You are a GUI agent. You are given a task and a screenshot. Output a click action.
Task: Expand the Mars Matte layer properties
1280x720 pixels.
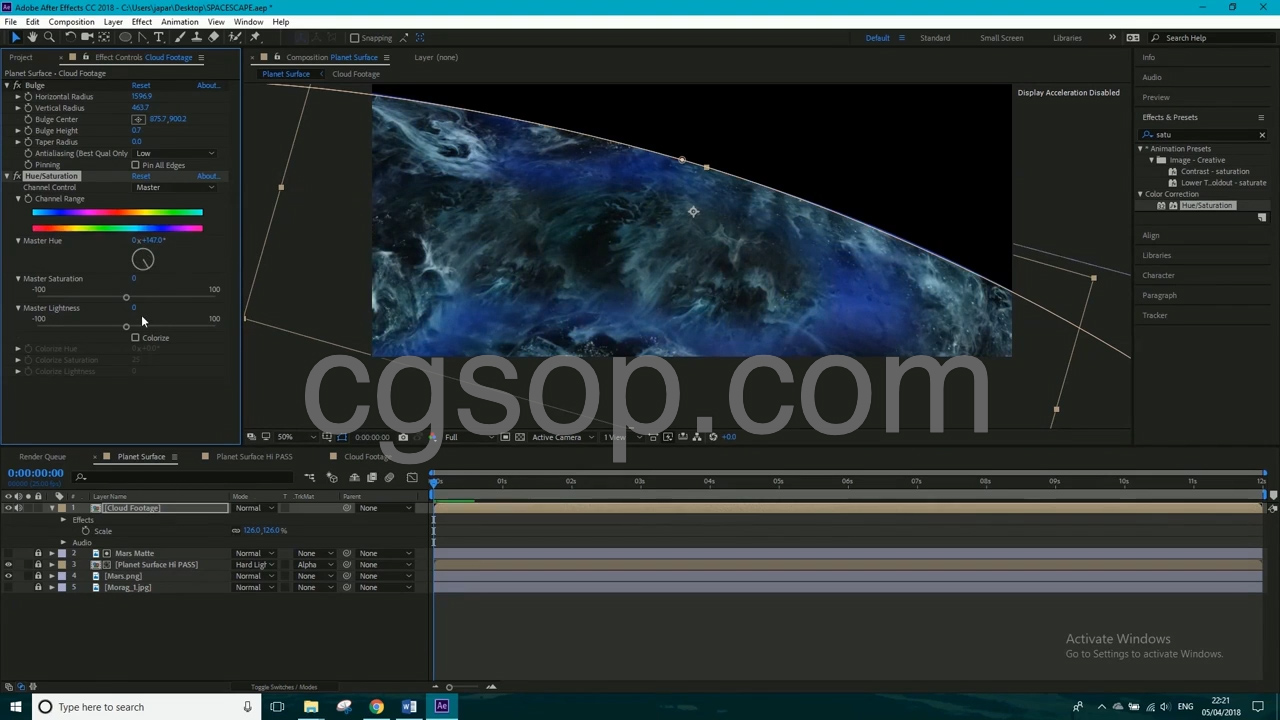click(52, 553)
